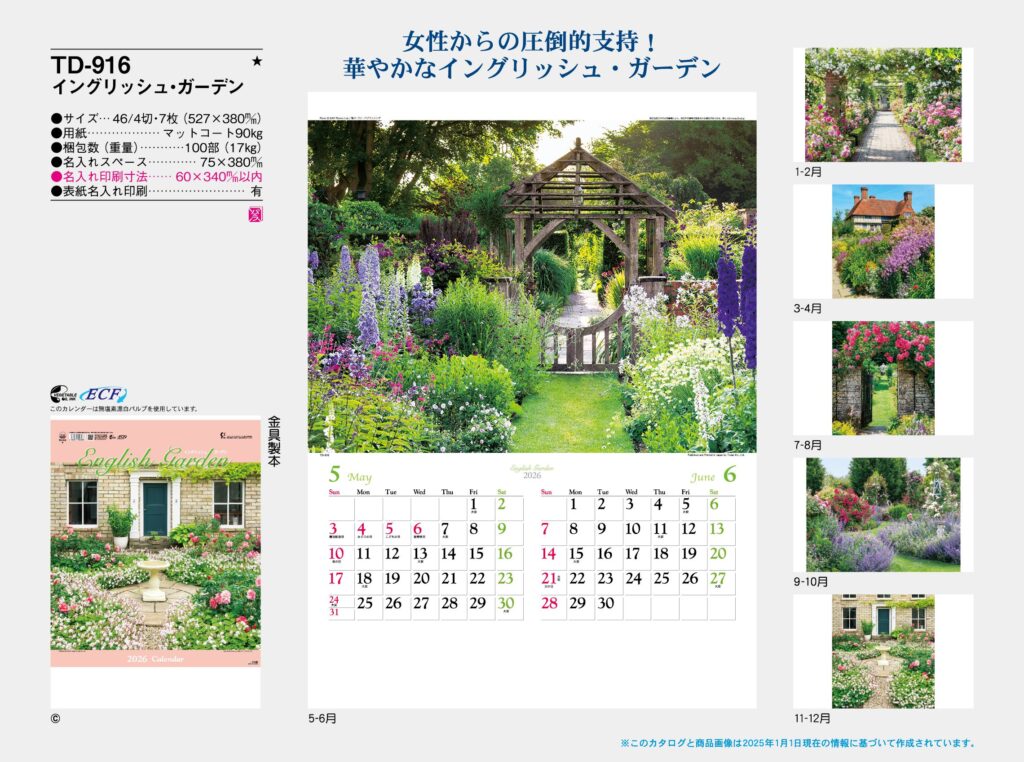1024x762 pixels.
Task: Open the 1-2月 rose arch pathway thumbnail
Action: click(883, 104)
